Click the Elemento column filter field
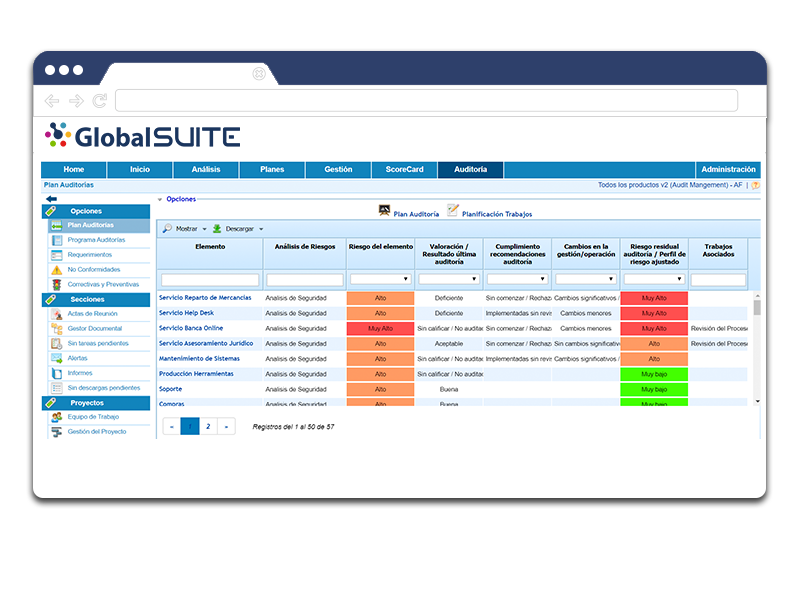Viewport: 800px width, 600px height. (x=210, y=280)
